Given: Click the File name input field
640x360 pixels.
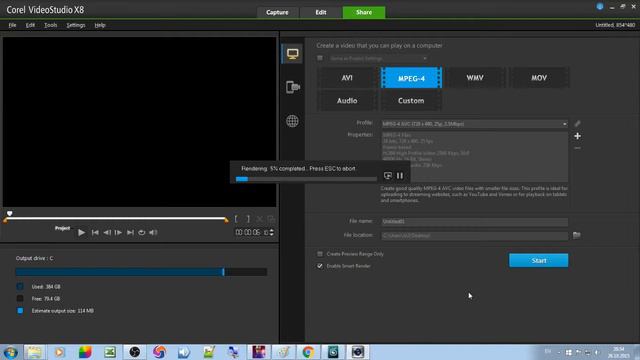Looking at the screenshot, I should (475, 221).
